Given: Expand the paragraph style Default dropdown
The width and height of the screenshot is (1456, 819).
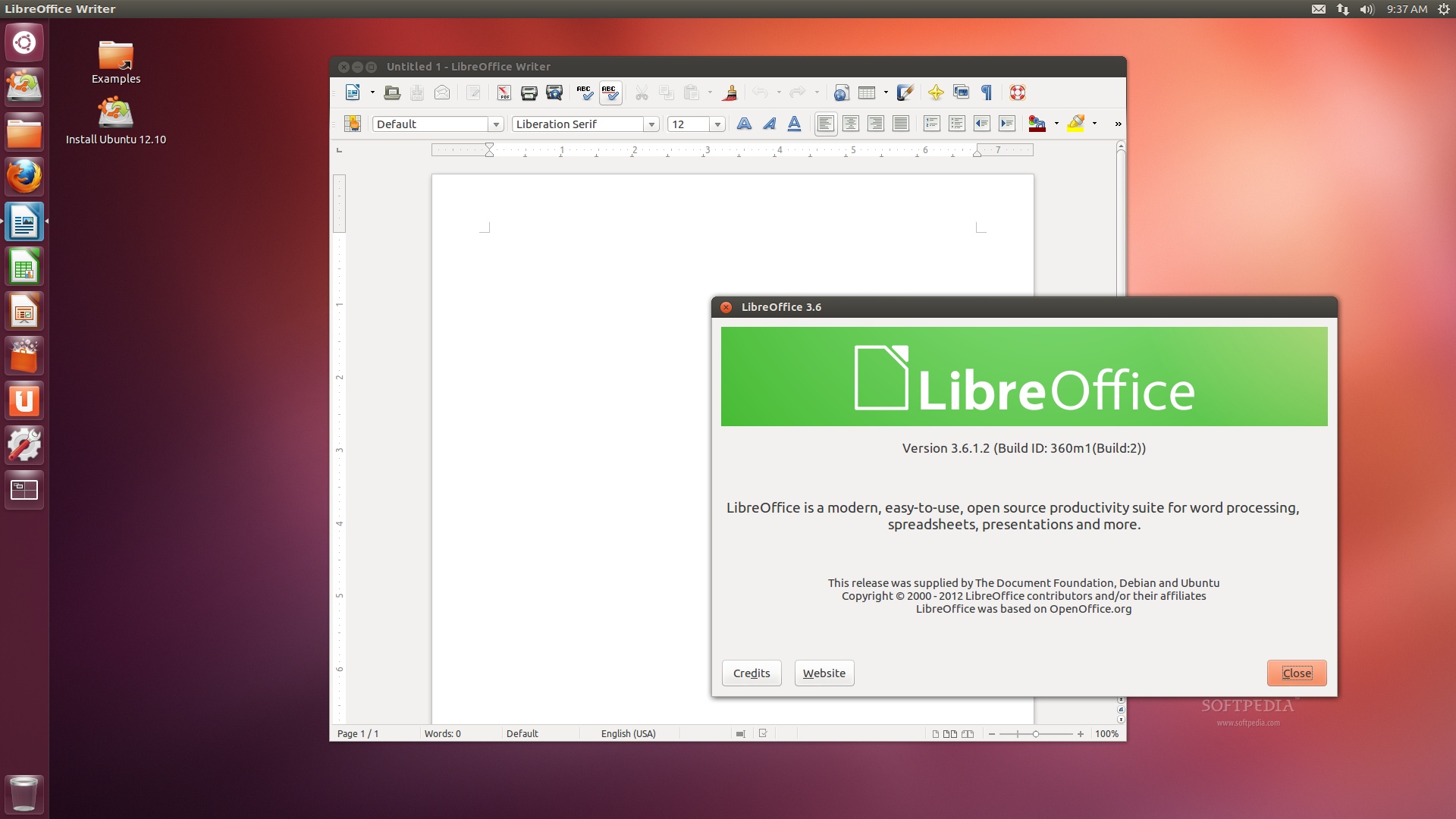Looking at the screenshot, I should click(496, 124).
